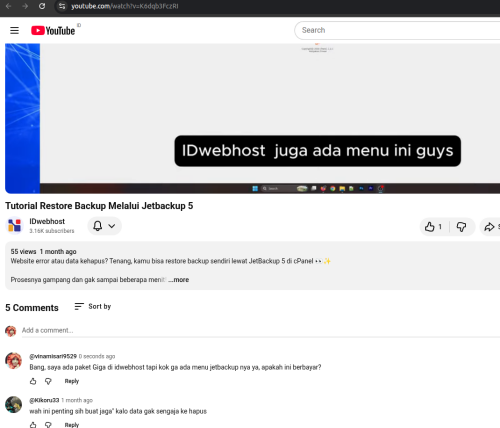The image size is (500, 428).
Task: Open the YouTube hamburger guide menu
Action: 14,31
